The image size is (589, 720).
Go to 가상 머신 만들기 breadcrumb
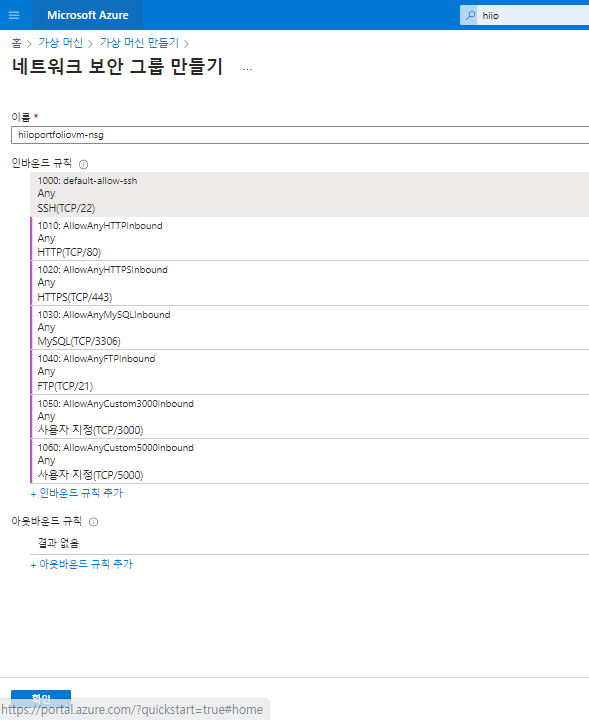click(139, 43)
